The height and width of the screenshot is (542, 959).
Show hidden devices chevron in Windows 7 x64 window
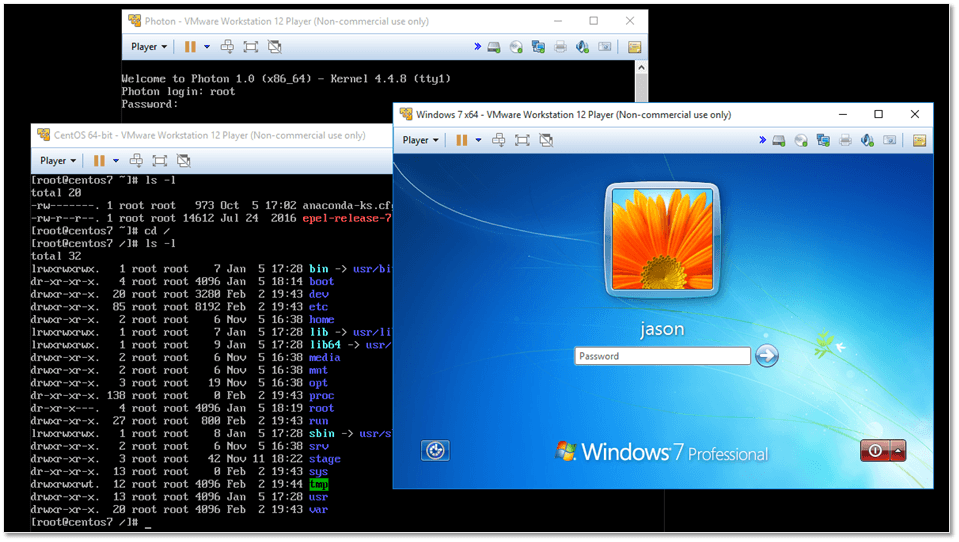pos(762,140)
